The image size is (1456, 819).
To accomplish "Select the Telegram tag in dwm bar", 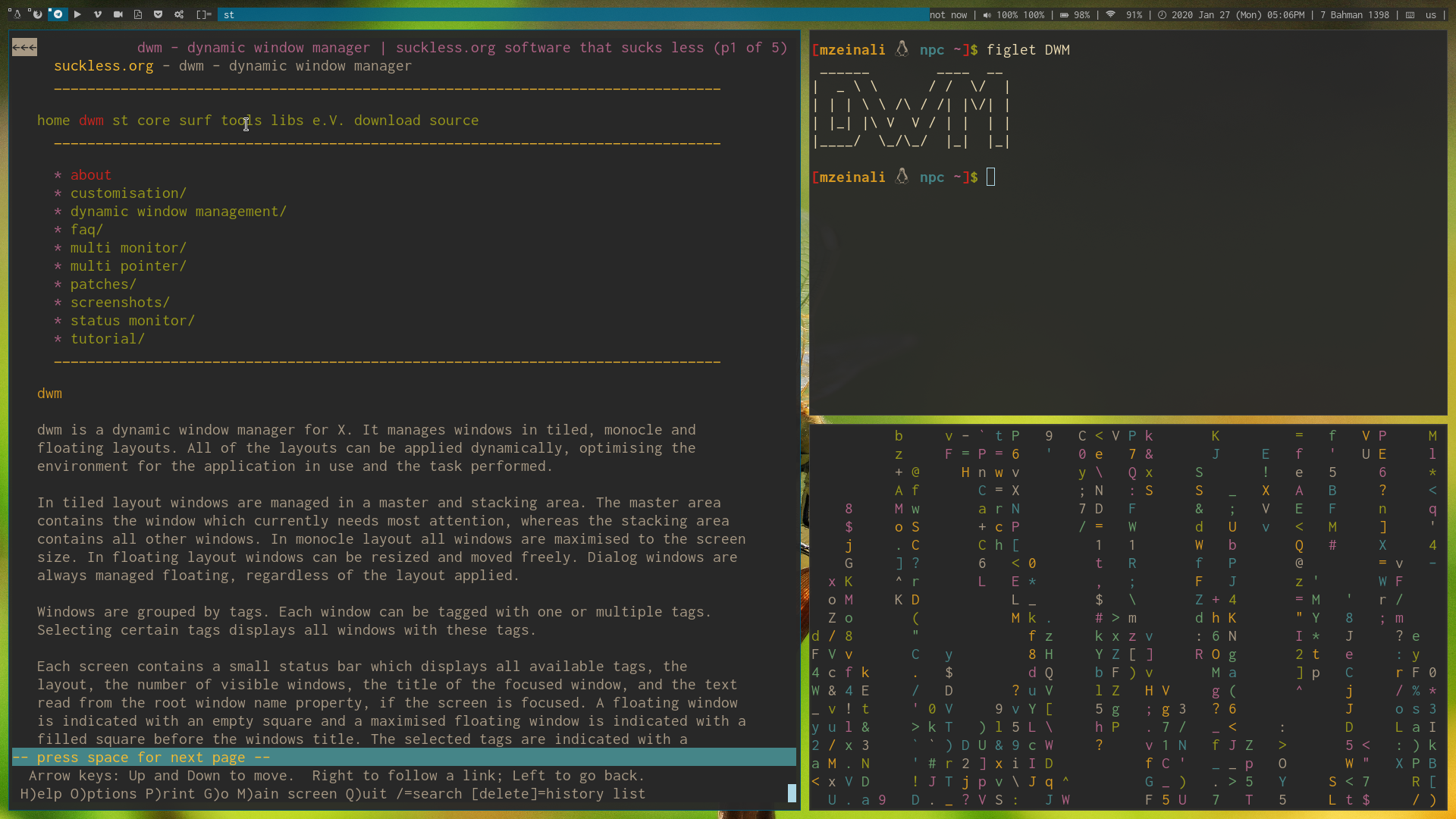I will pyautogui.click(x=58, y=14).
